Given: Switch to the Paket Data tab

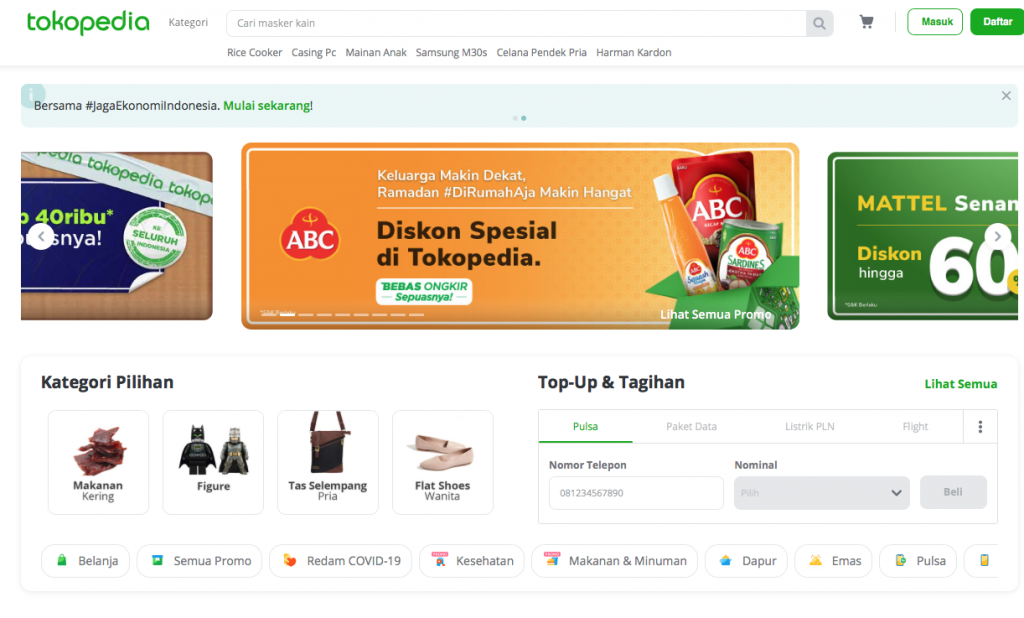Looking at the screenshot, I should [x=691, y=427].
